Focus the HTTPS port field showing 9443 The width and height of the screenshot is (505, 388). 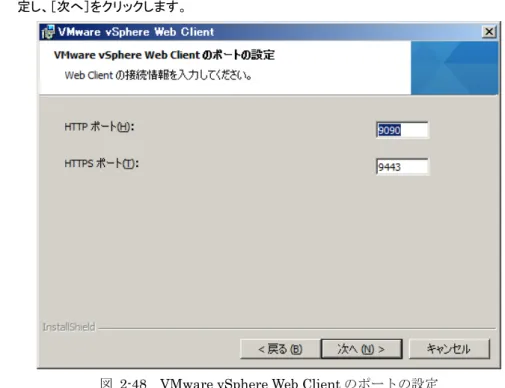[x=402, y=166]
